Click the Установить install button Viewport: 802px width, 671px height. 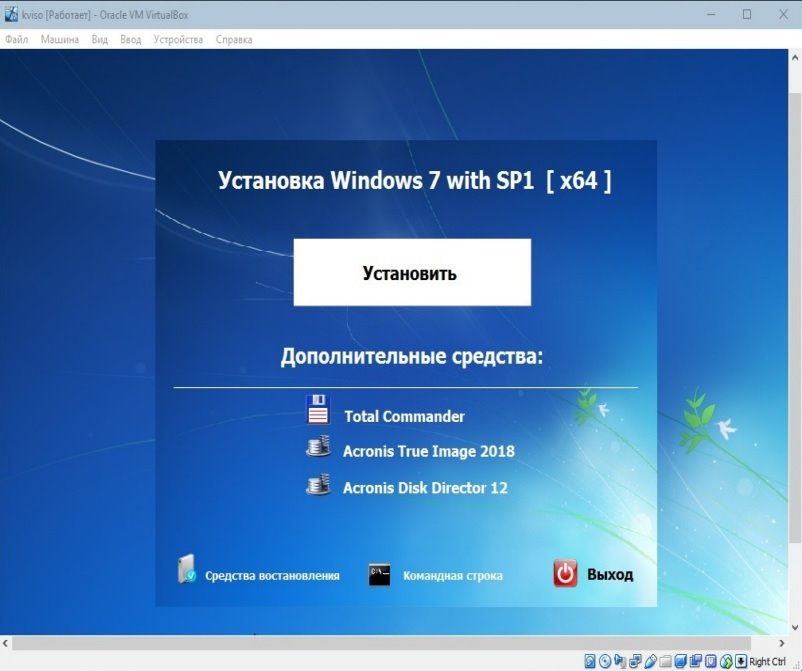pos(412,273)
